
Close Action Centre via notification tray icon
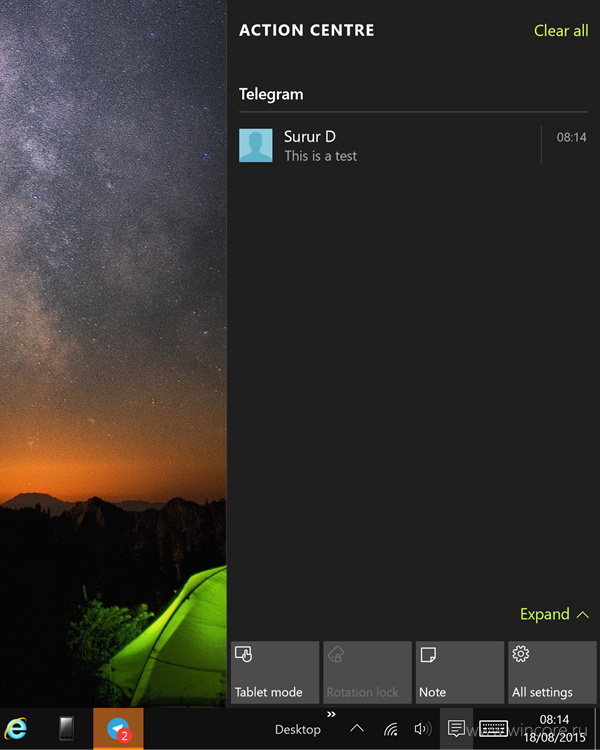456,729
